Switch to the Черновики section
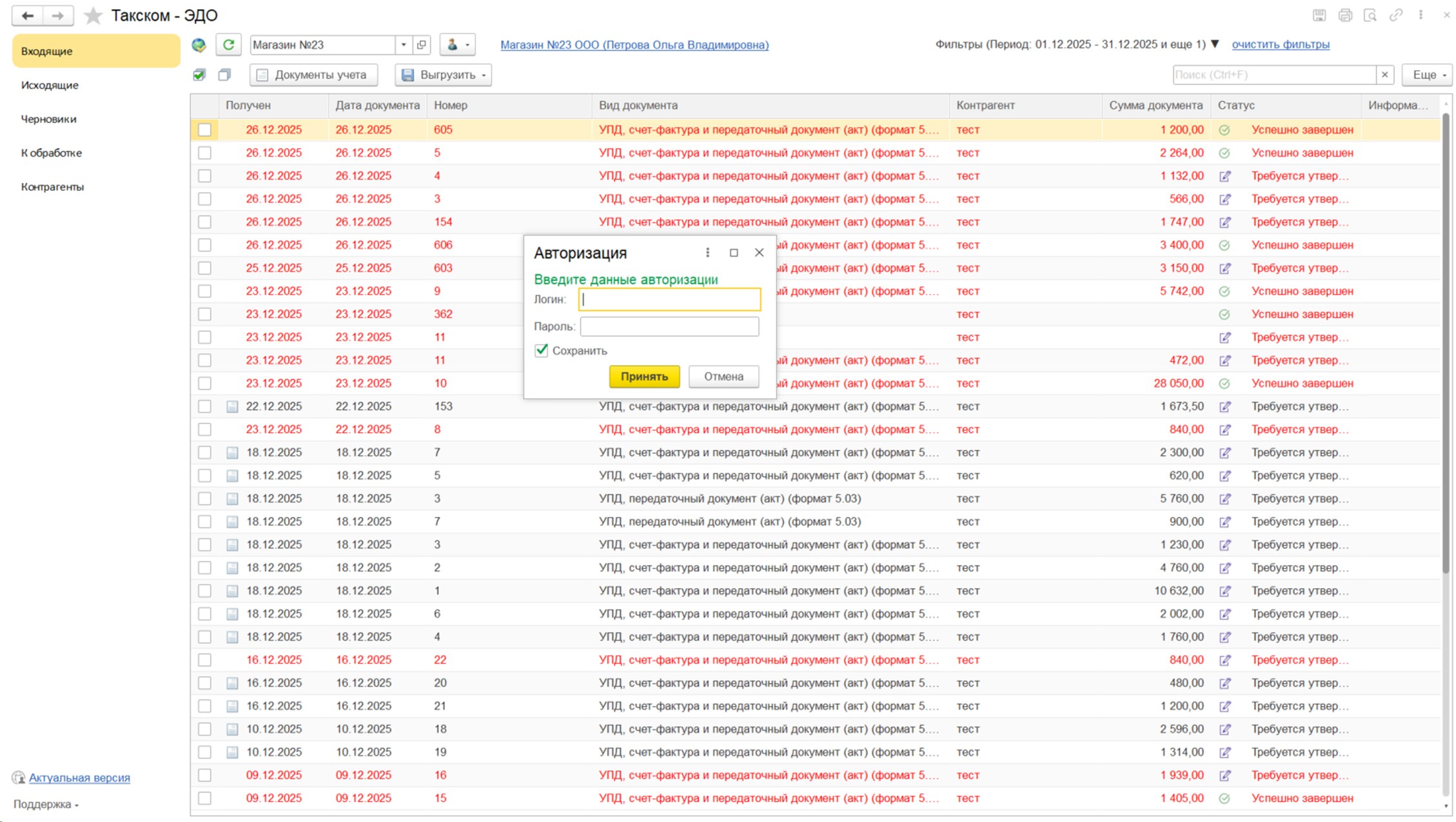The image size is (1456, 822). (x=48, y=119)
